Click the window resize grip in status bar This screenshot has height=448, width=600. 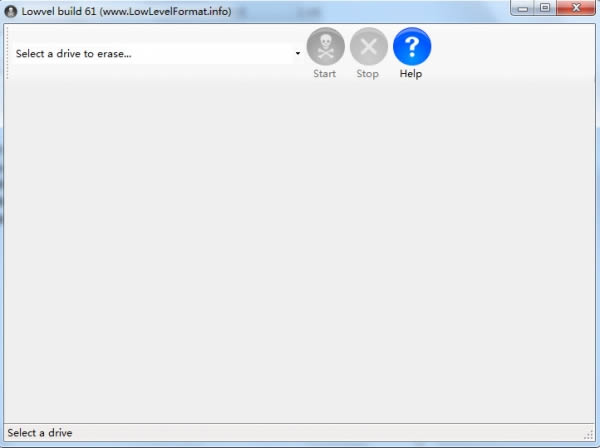click(589, 435)
